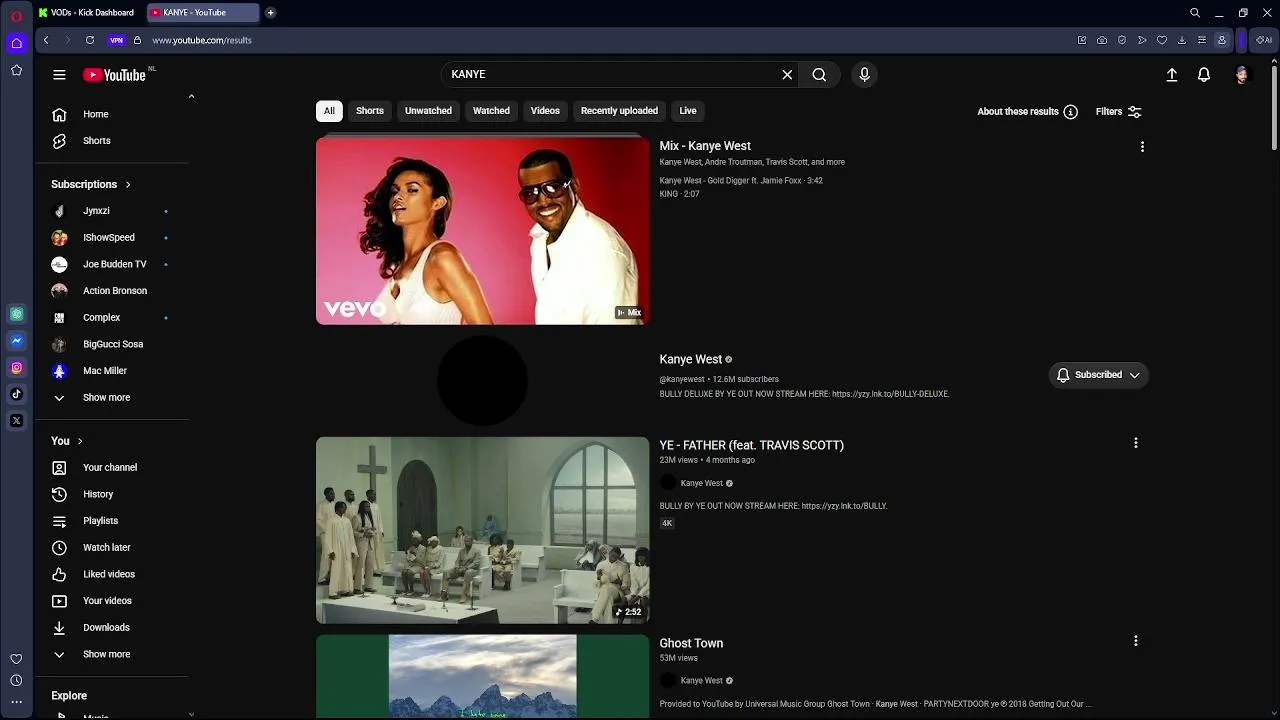1280x720 pixels.
Task: Open the Opera downloads icon
Action: coord(1182,40)
